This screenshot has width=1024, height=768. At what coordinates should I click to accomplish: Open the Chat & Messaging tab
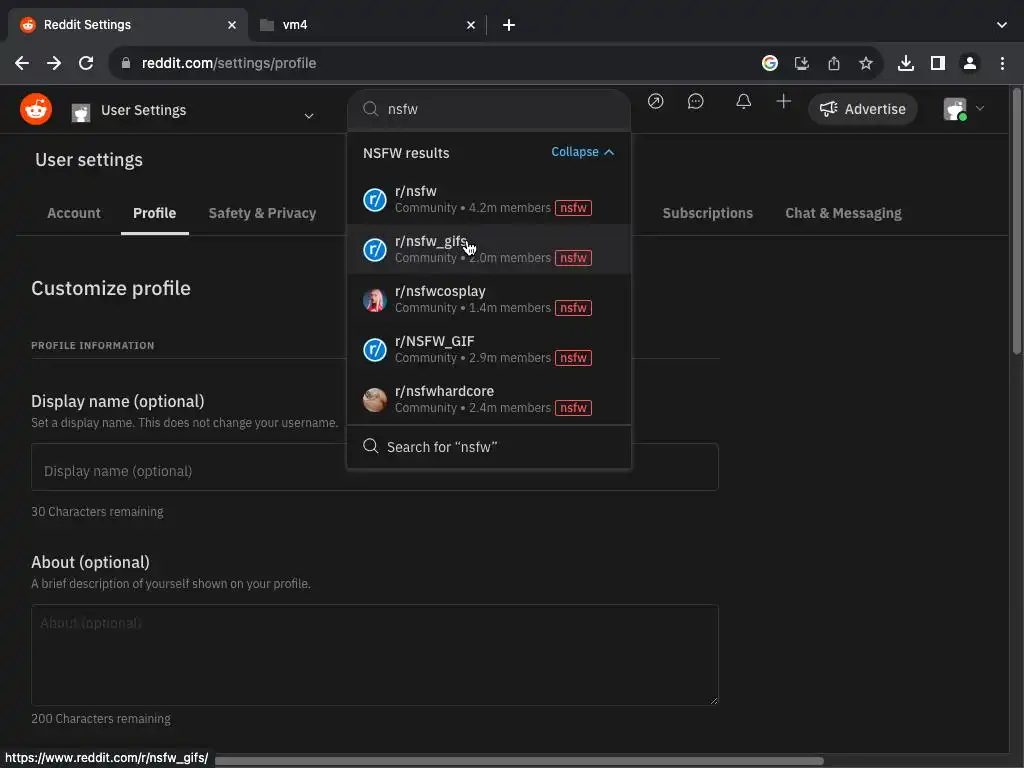[x=843, y=214]
